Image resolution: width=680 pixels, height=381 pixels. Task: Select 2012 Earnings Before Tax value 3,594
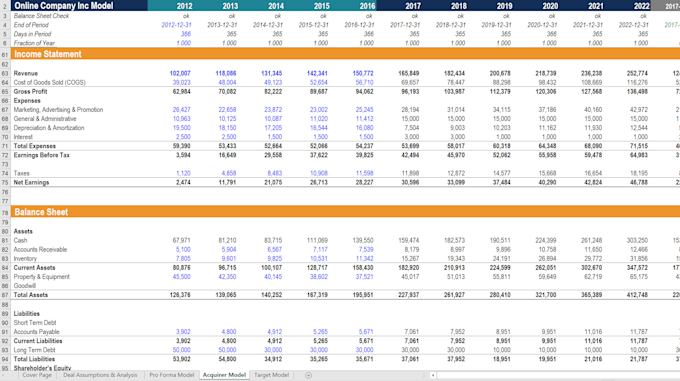183,156
